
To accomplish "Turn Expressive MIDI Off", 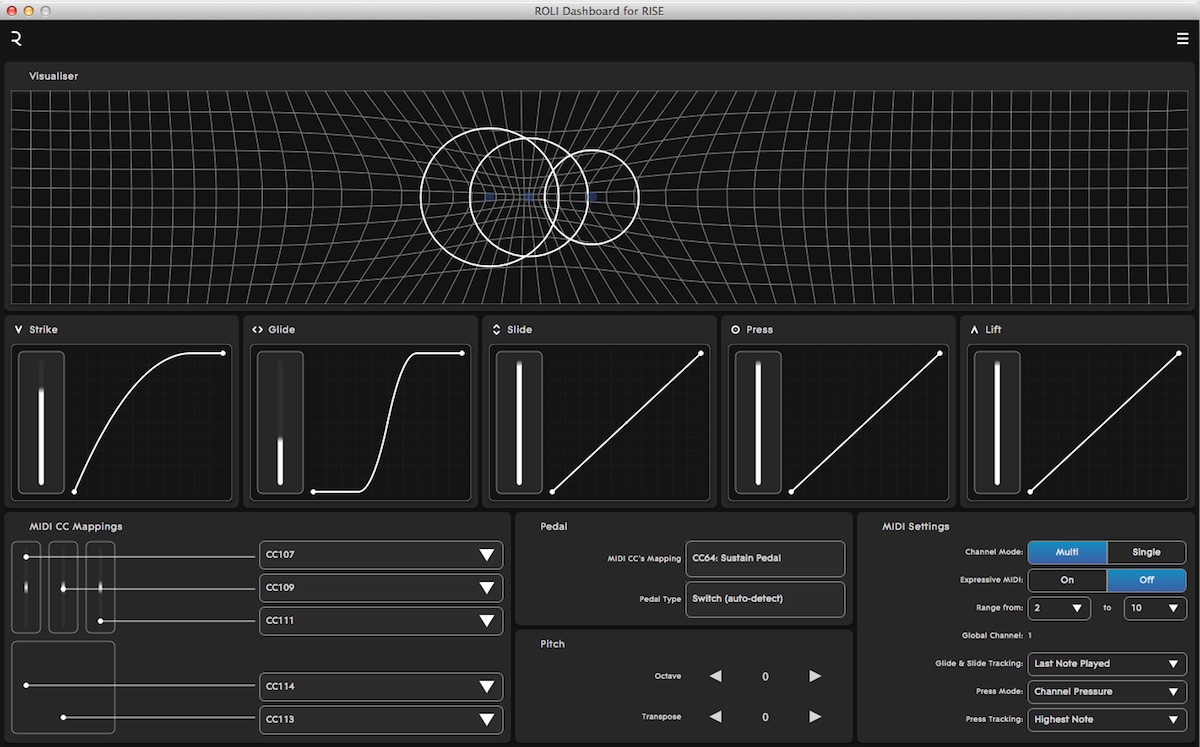I will click(1146, 580).
